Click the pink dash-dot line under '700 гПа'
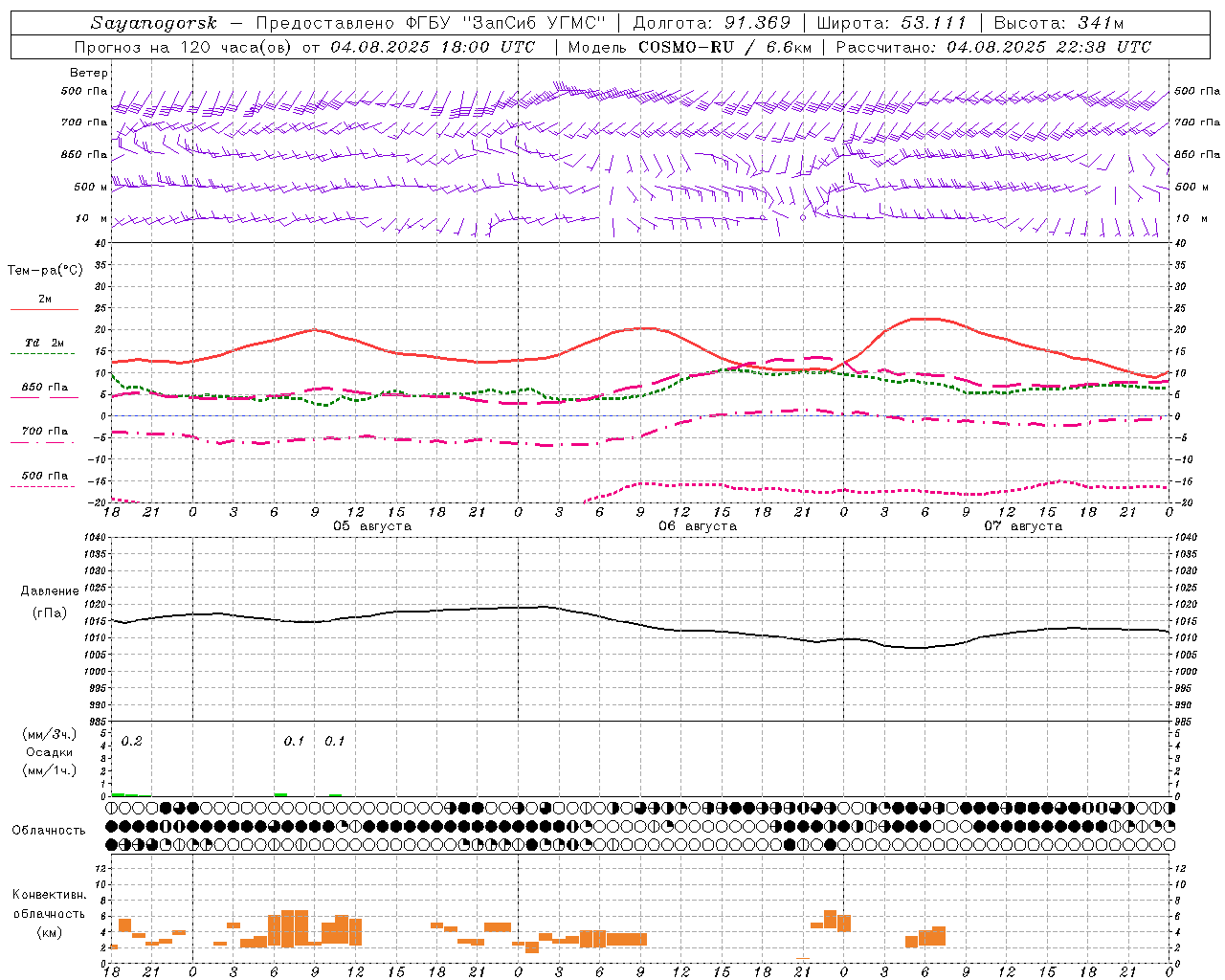 42,442
